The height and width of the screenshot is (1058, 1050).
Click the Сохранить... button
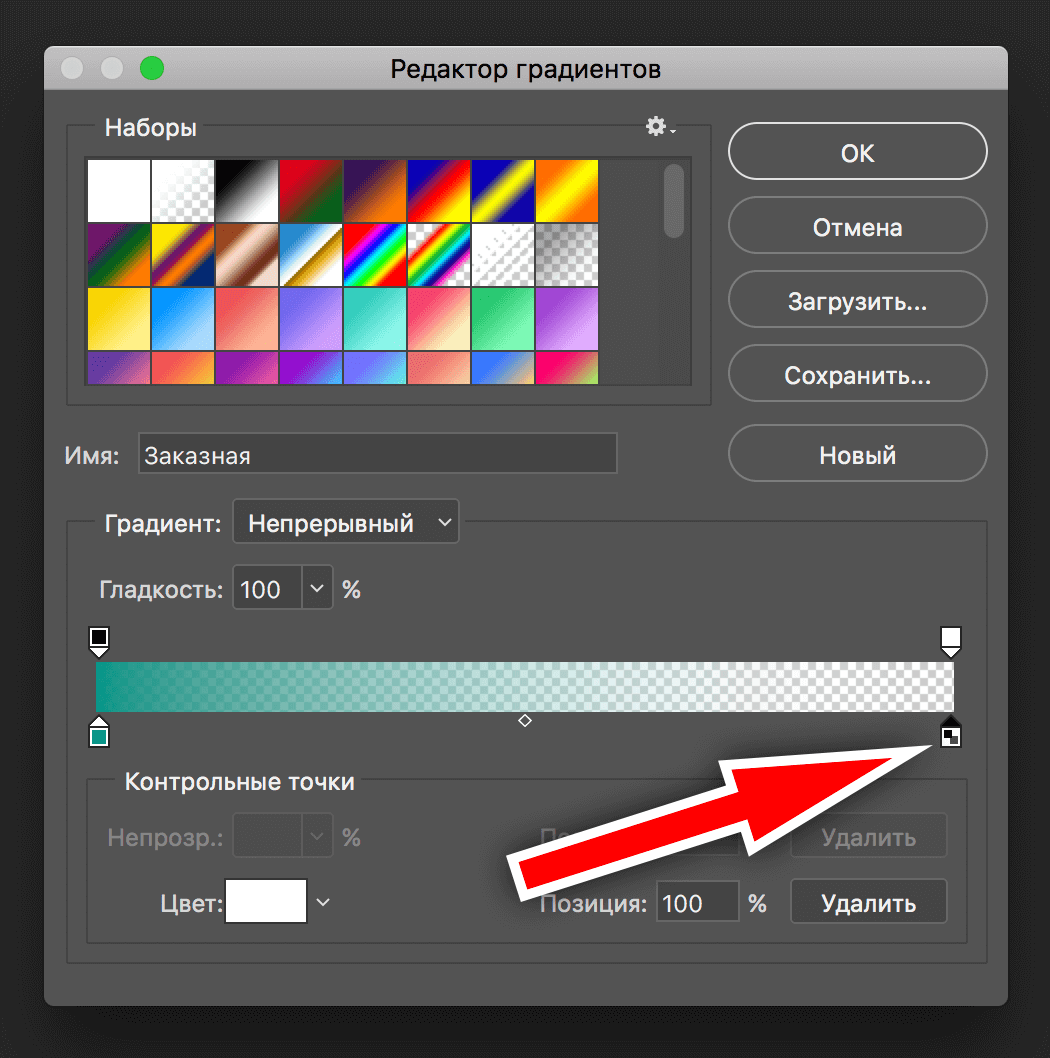(857, 376)
